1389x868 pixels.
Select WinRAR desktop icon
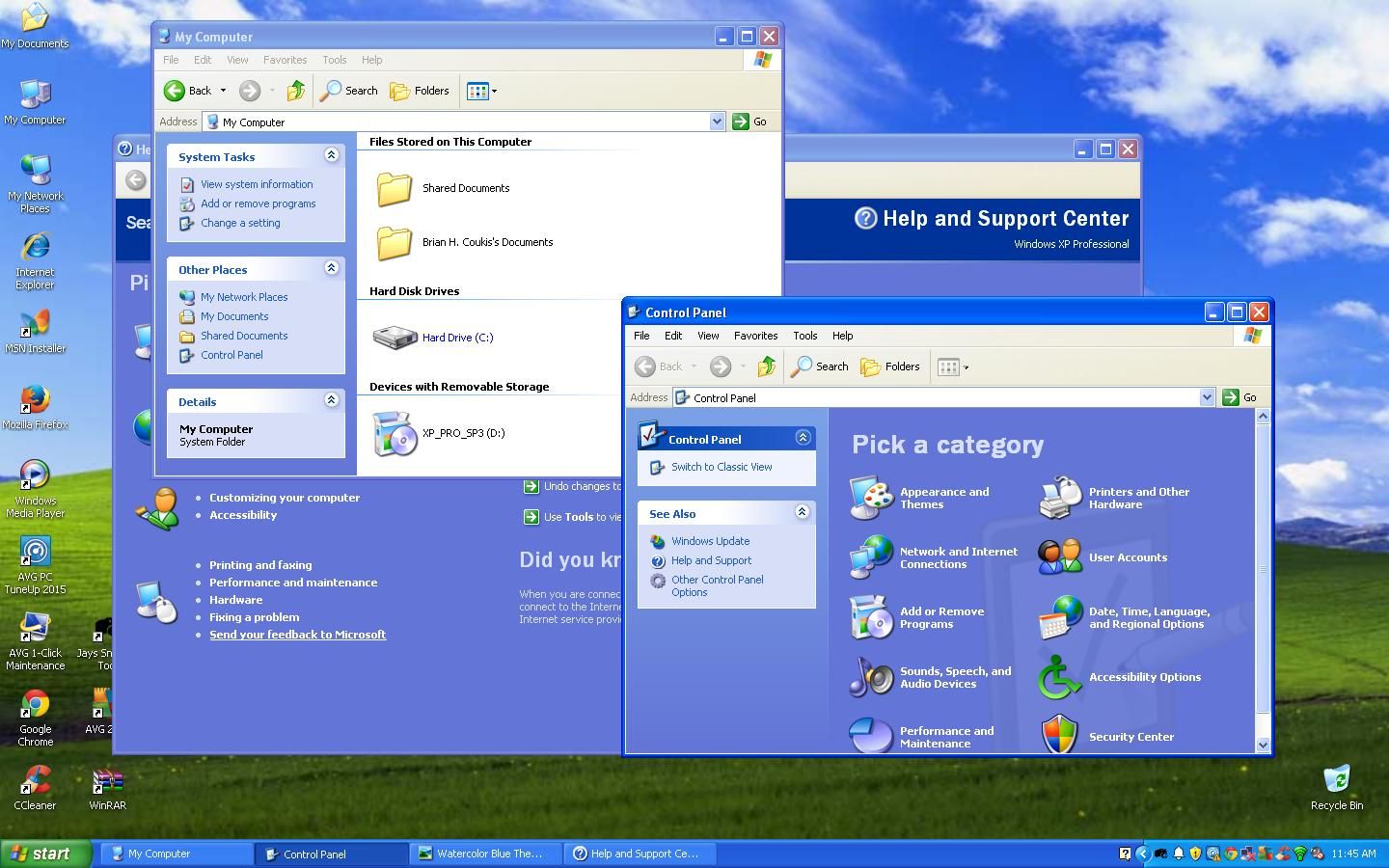coord(107,789)
